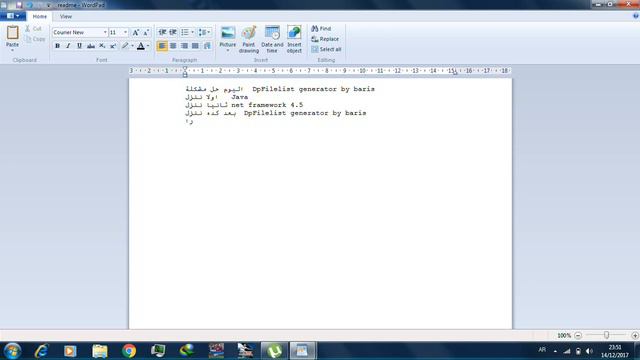
Task: Decrease paragraph indent
Action: click(x=162, y=32)
